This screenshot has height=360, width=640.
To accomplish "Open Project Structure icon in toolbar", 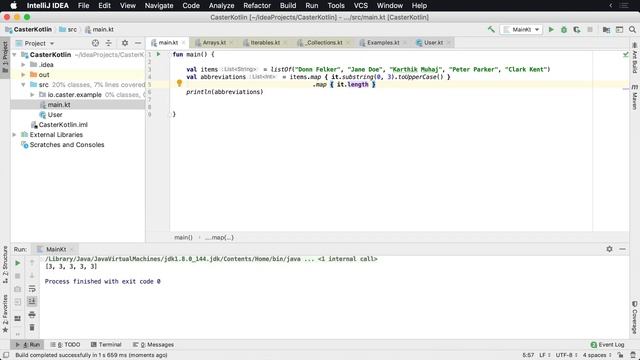I will pos(606,29).
